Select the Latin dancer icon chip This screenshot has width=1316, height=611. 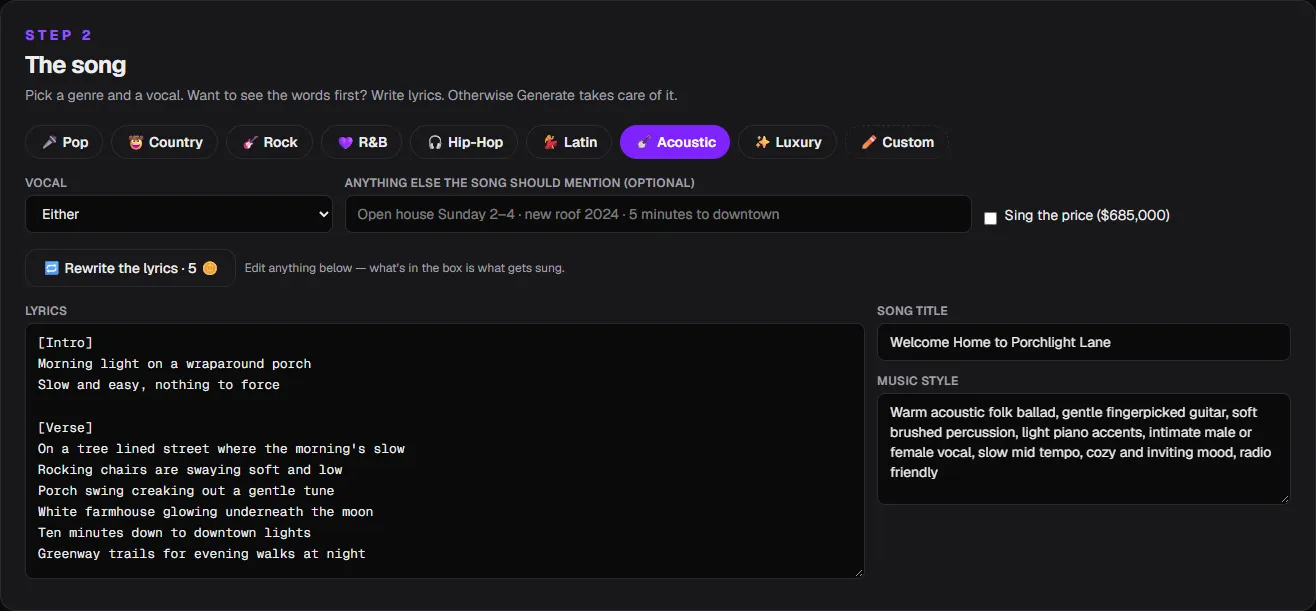(x=550, y=142)
